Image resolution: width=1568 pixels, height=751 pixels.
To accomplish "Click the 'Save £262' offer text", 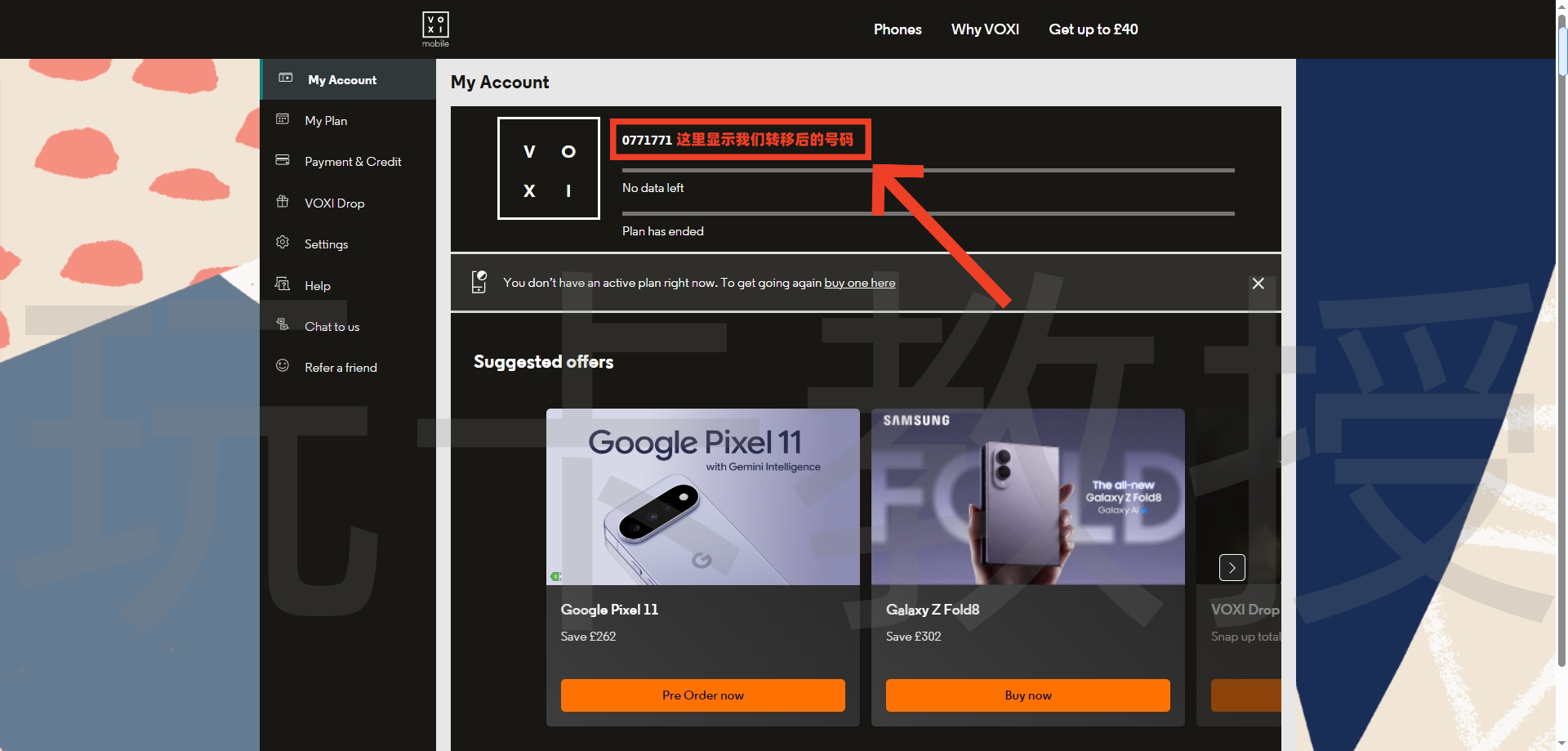I will click(588, 637).
